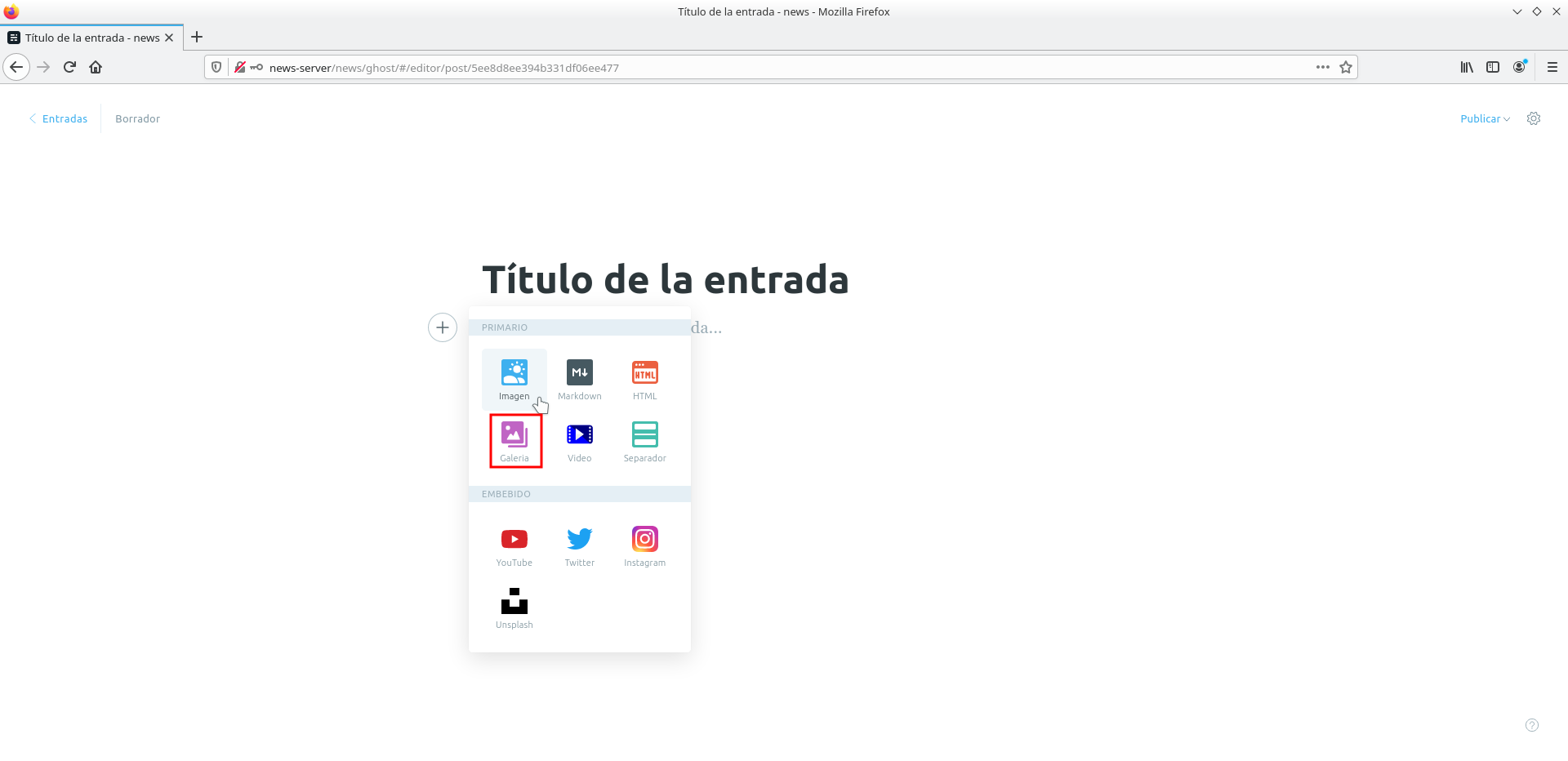This screenshot has width=1568, height=761.
Task: Toggle the plus card menu button
Action: point(443,327)
